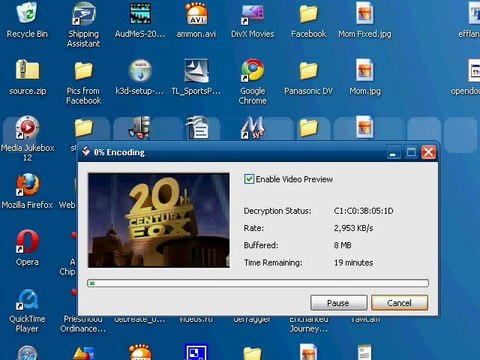Click the 2,953 KB/s rate value
480x360 pixels.
353,228
